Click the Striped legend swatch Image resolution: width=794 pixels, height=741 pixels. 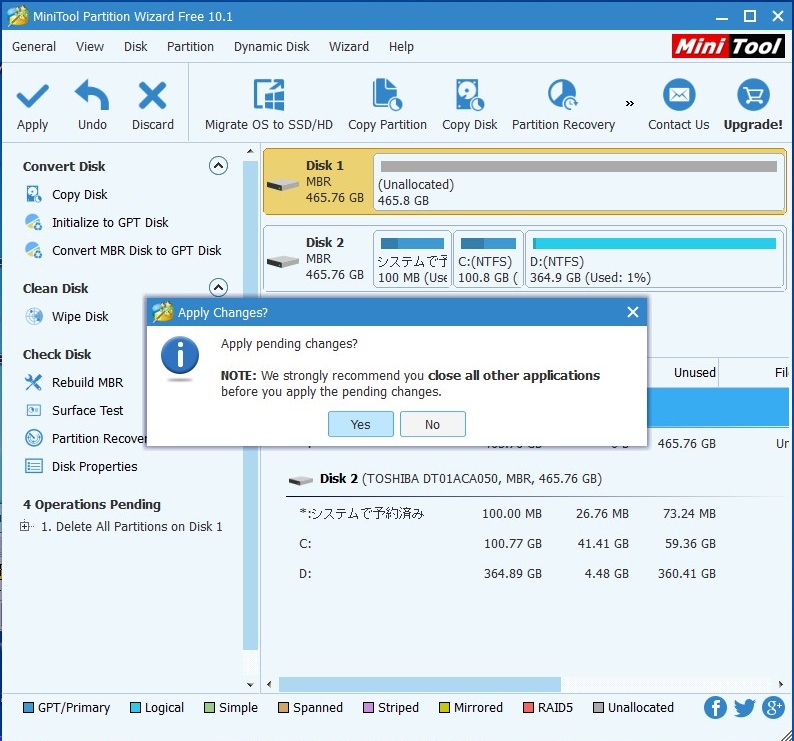(x=368, y=708)
